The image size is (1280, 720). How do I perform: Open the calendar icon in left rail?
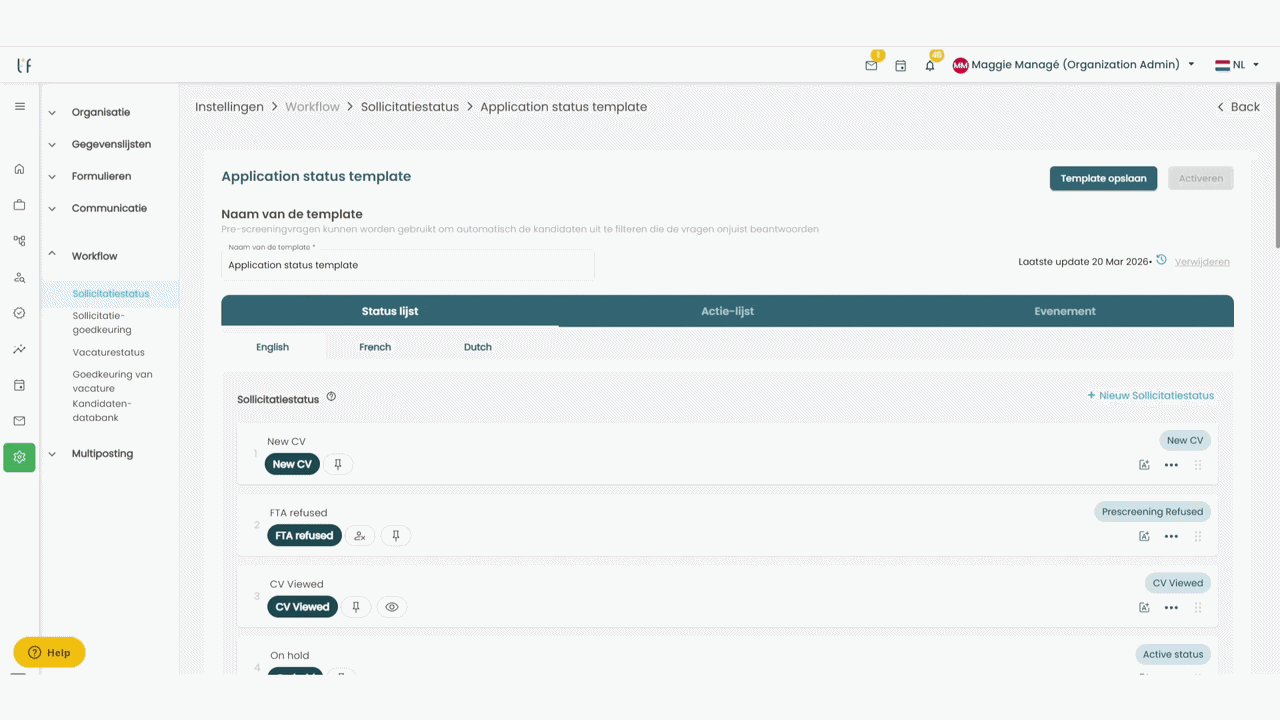click(19, 385)
